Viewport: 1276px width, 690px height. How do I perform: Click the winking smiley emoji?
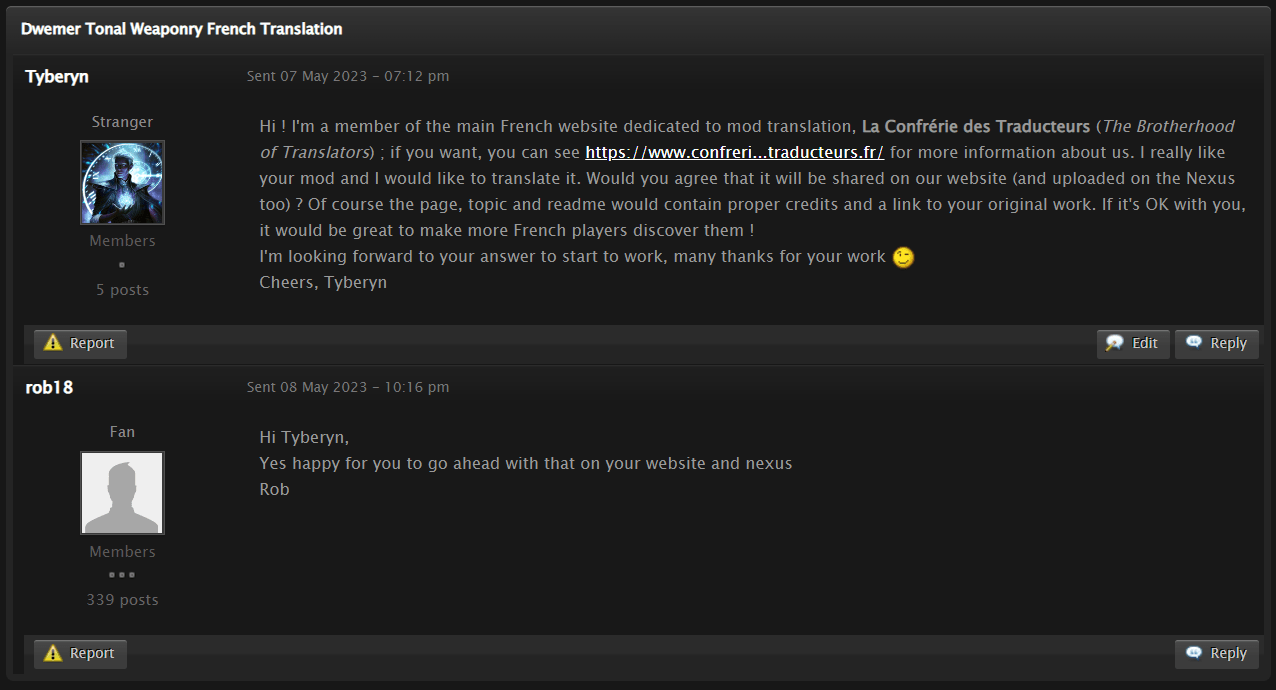tap(903, 257)
